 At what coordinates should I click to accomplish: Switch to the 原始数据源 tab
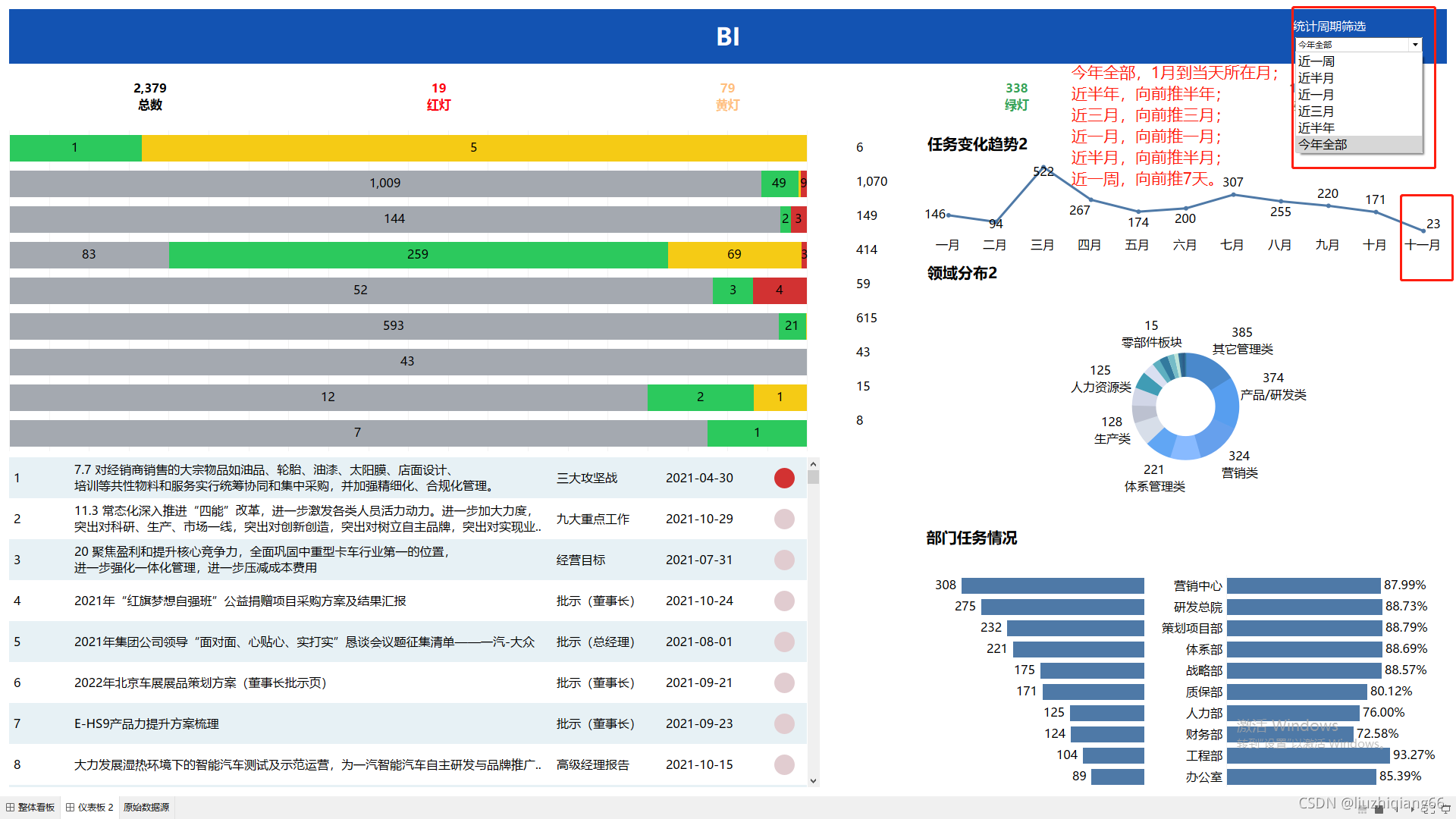pyautogui.click(x=146, y=808)
